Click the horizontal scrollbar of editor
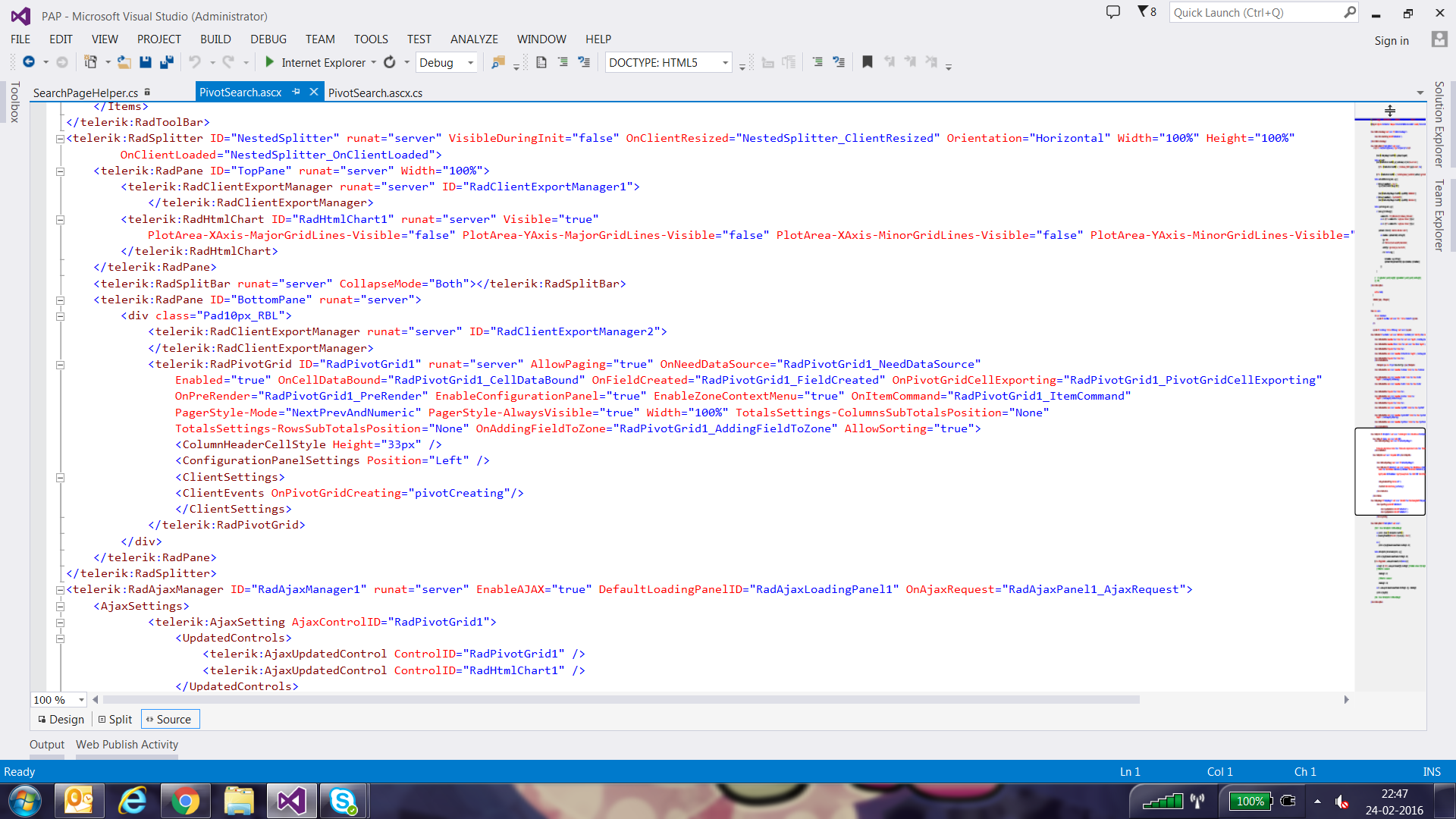Screen dimensions: 1456x819 tap(622, 700)
